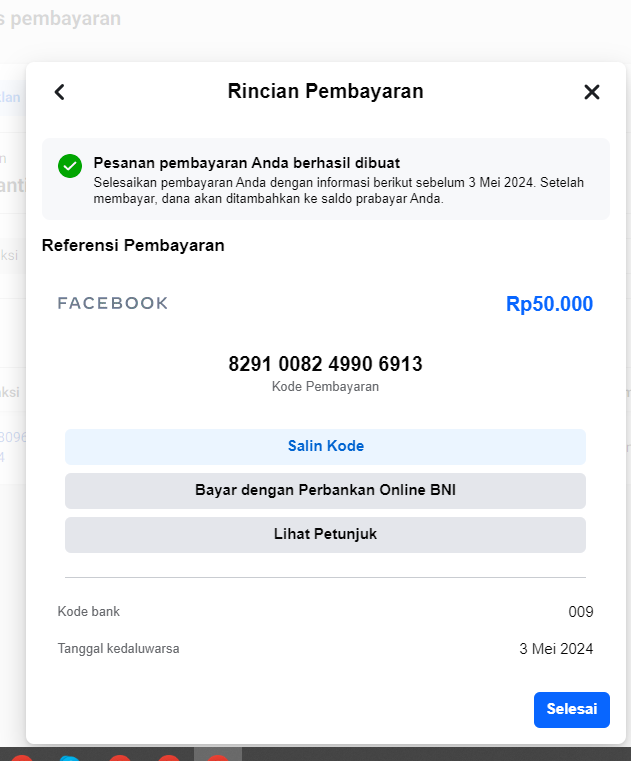This screenshot has width=631, height=761.
Task: Open the first red taskbar icon
Action: [x=21, y=758]
